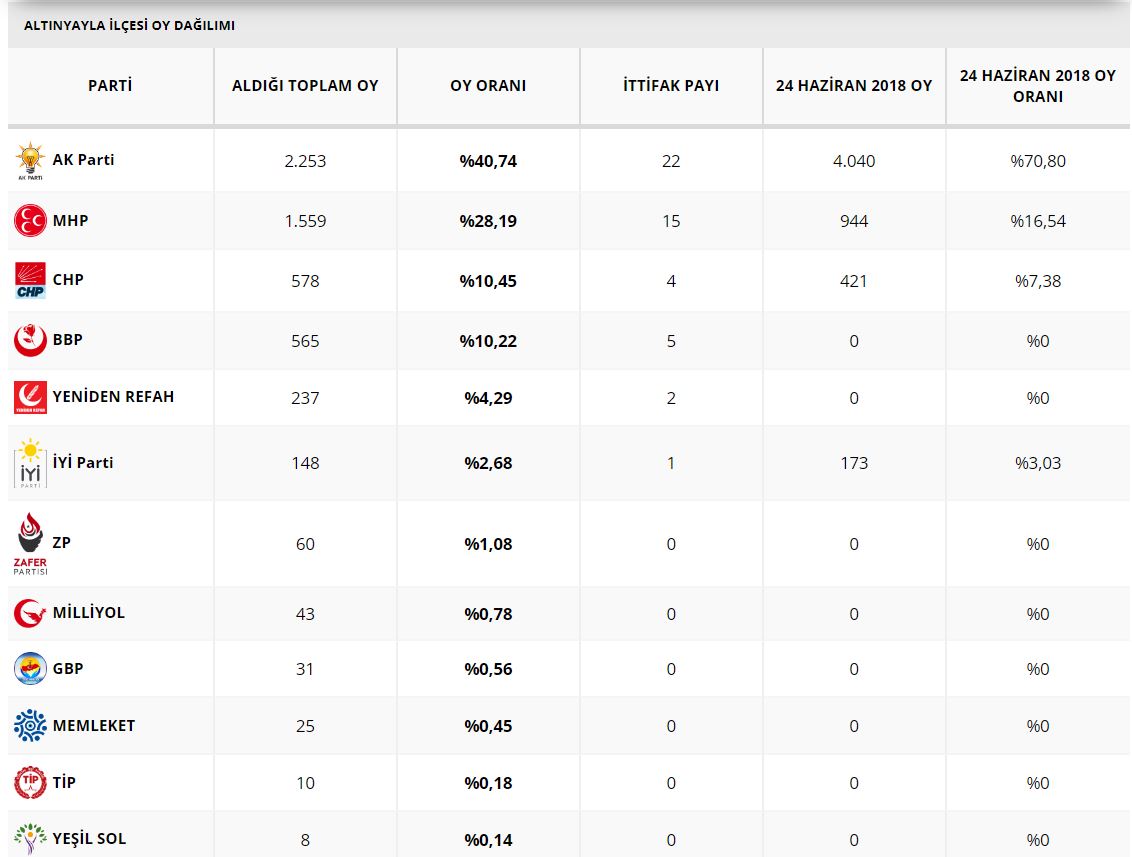The image size is (1132, 857).
Task: Click MHP vote share %28,19
Action: point(488,221)
